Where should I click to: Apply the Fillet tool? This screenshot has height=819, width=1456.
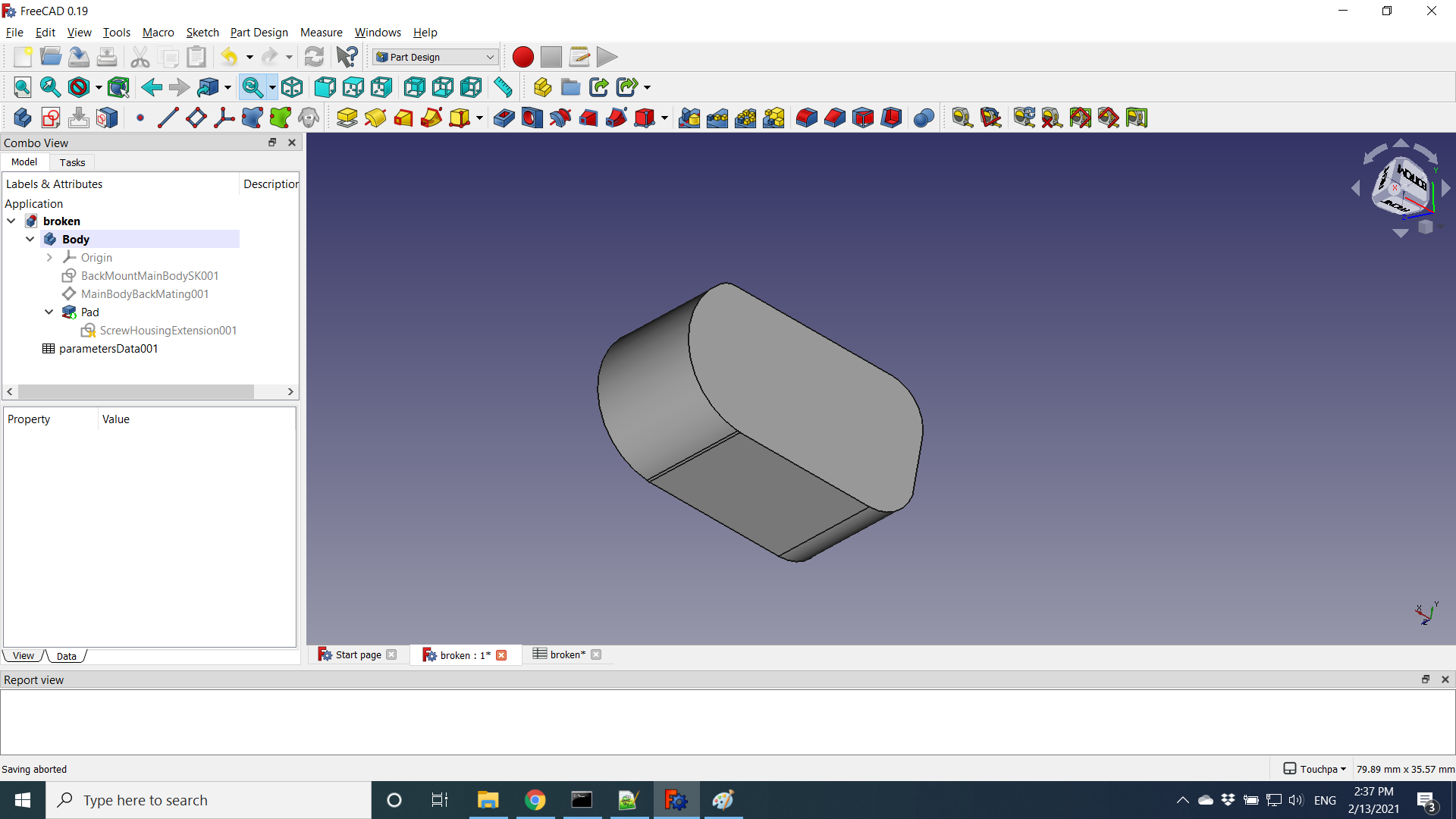tap(806, 118)
